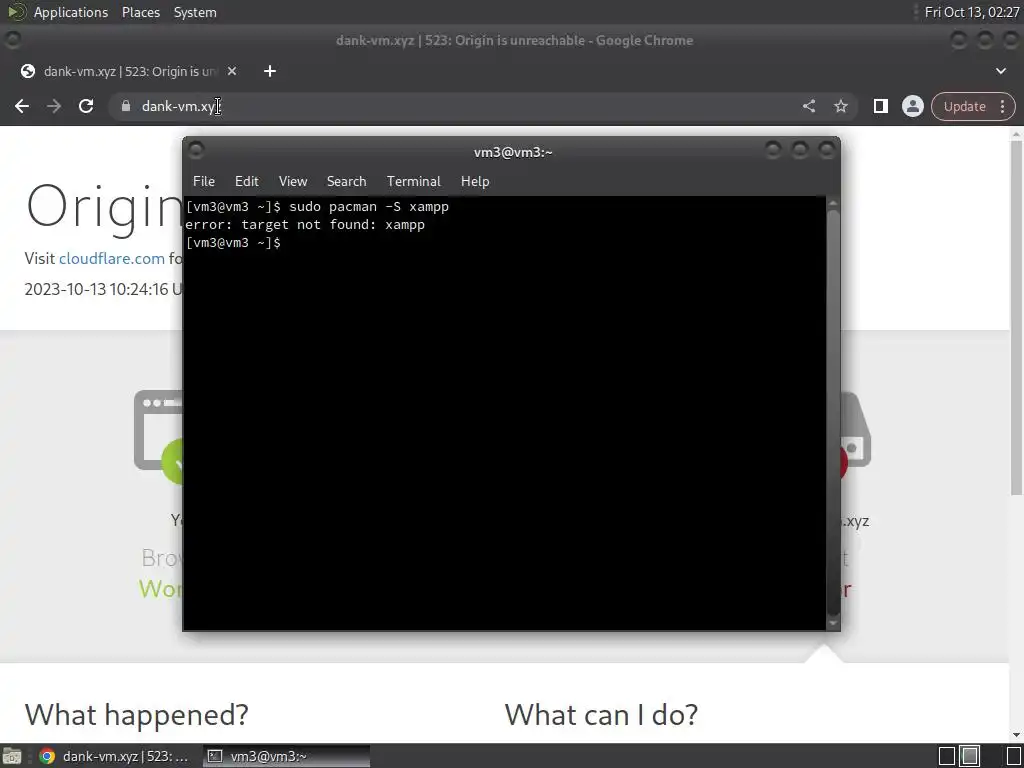Image resolution: width=1024 pixels, height=768 pixels.
Task: Click the terminal window menu button
Action: coord(196,151)
